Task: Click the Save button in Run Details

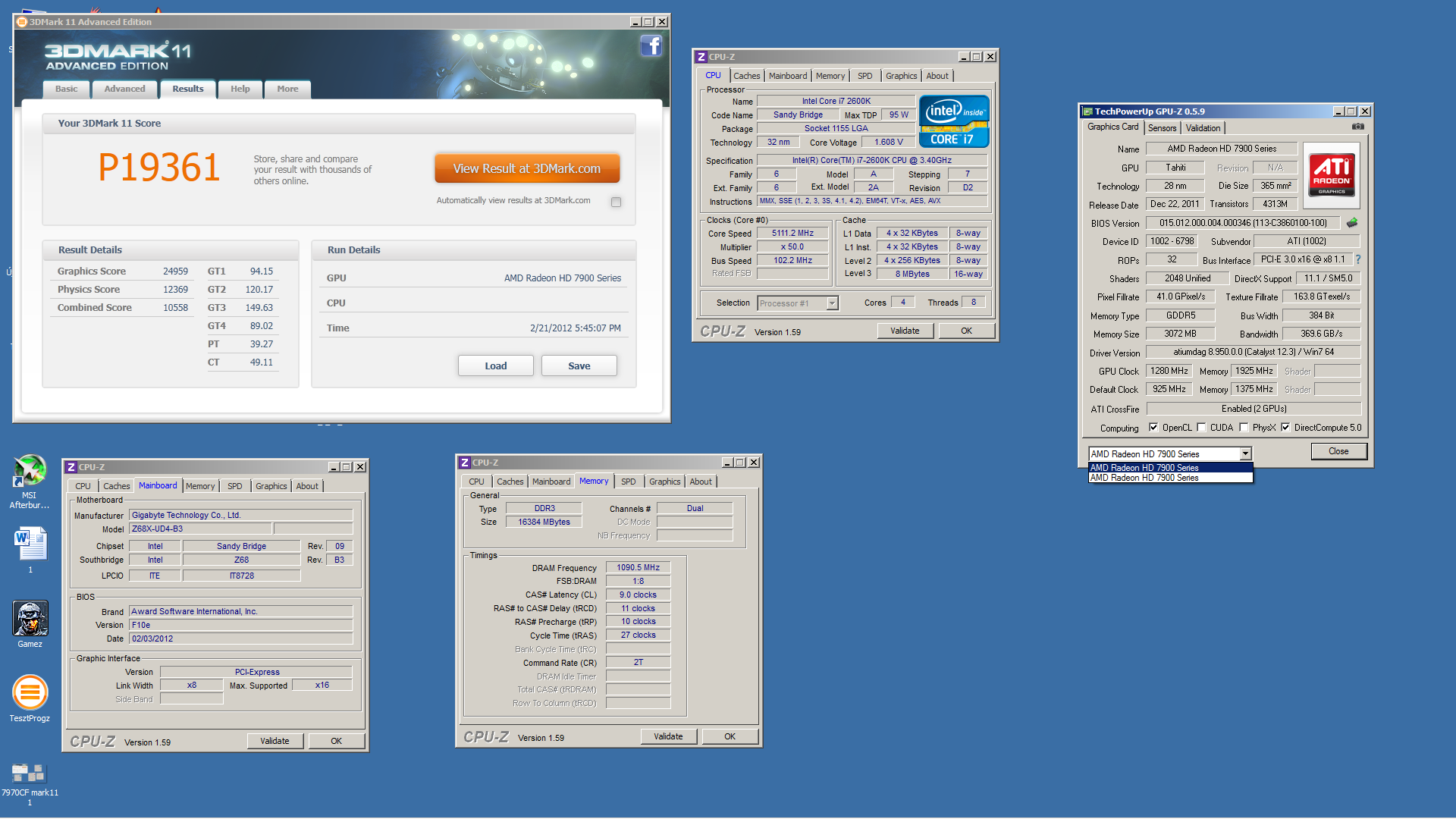Action: click(579, 366)
